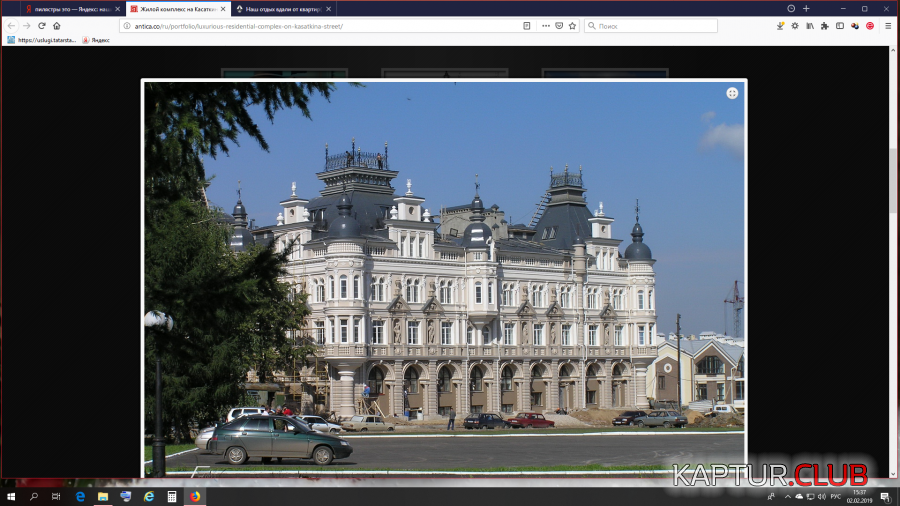This screenshot has height=506, width=900.
Task: Open File Explorer from the taskbar
Action: point(103,497)
